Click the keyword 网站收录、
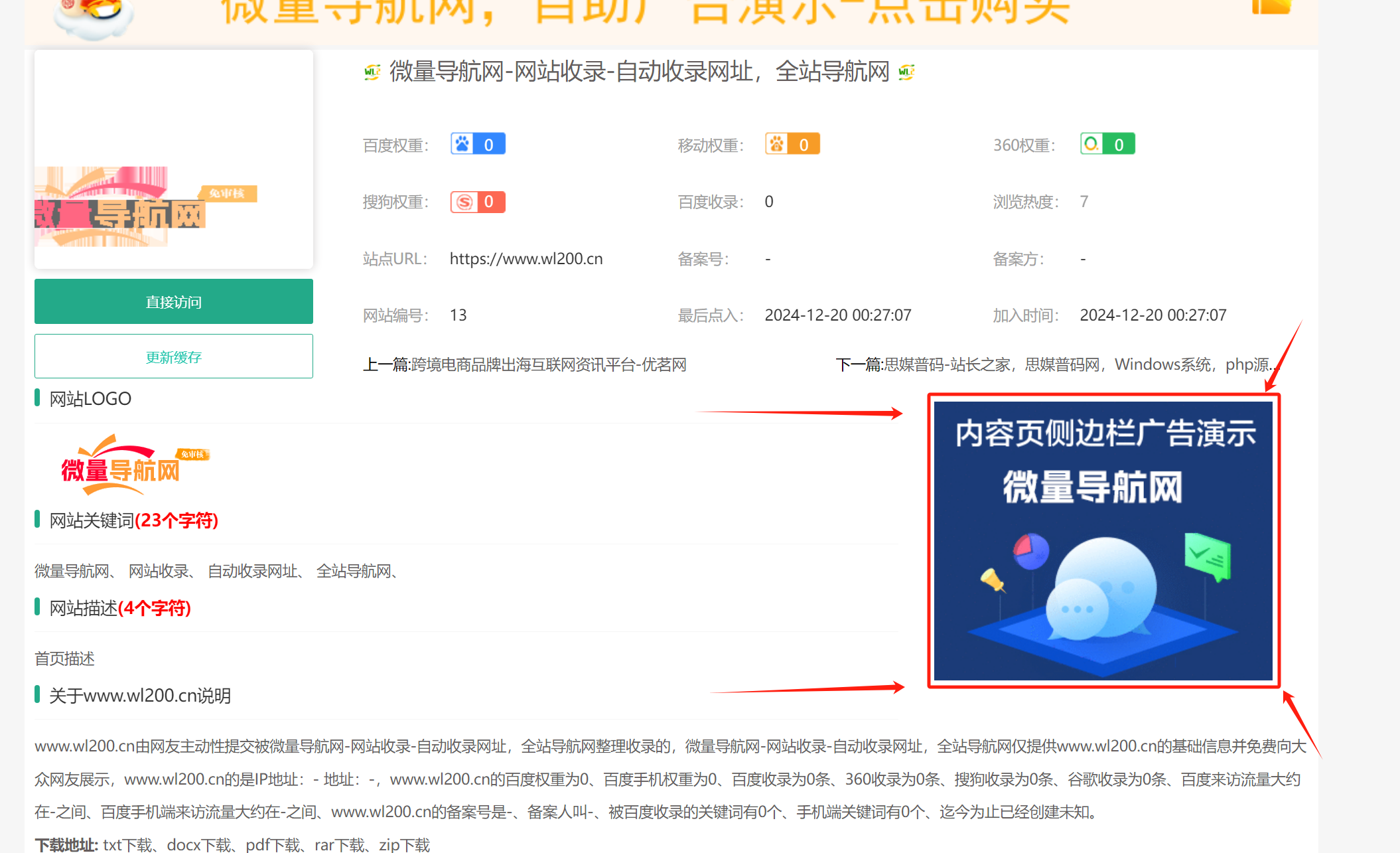The height and width of the screenshot is (853, 1400). [161, 571]
